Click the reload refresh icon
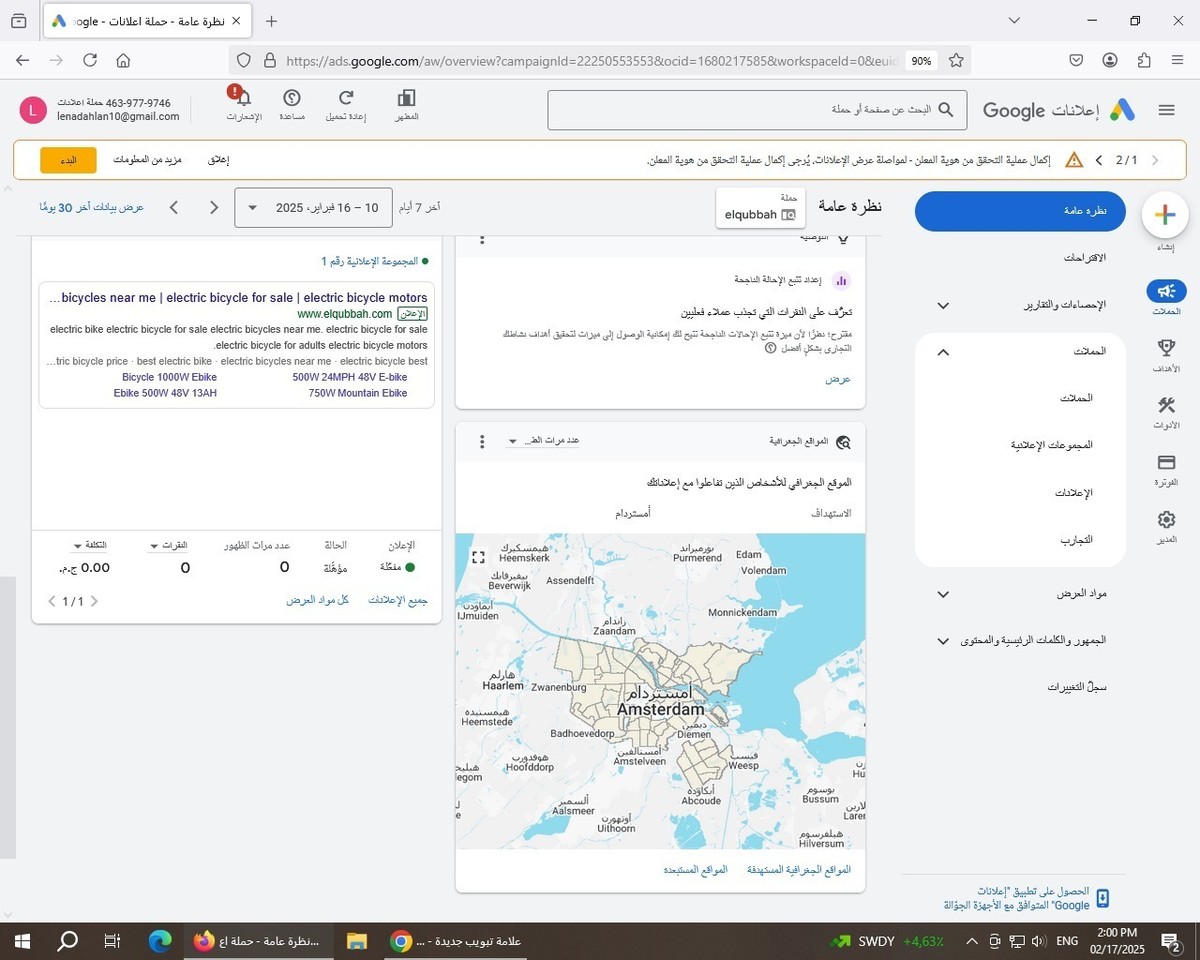 [346, 98]
